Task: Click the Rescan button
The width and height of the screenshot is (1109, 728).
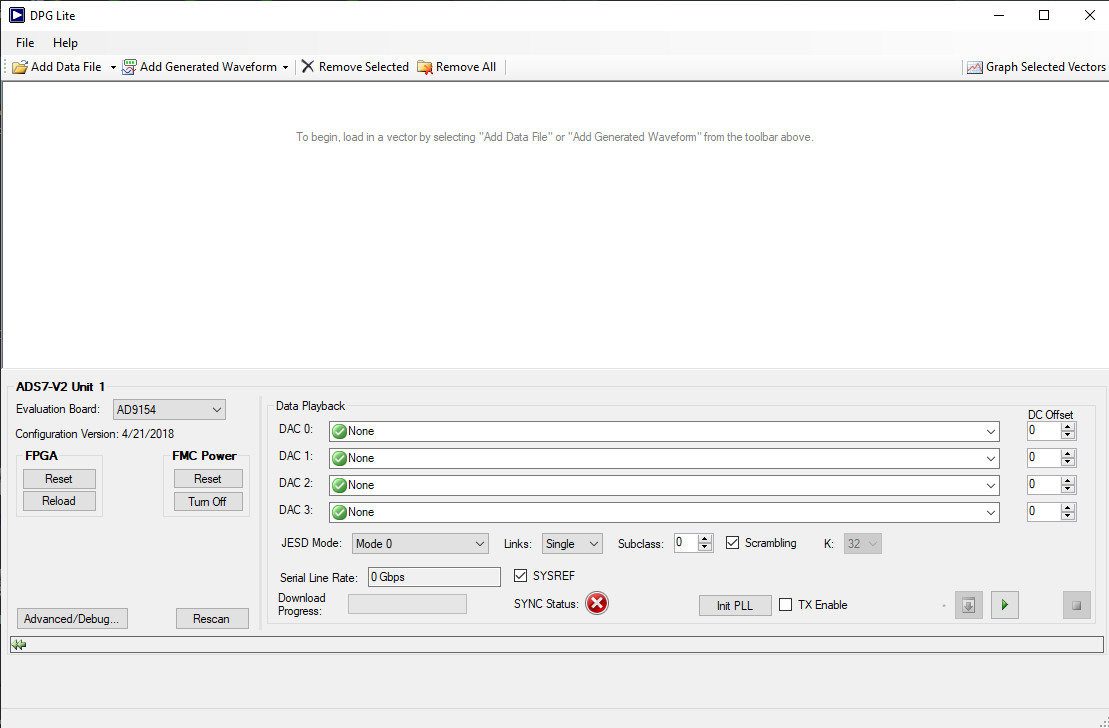Action: tap(211, 619)
